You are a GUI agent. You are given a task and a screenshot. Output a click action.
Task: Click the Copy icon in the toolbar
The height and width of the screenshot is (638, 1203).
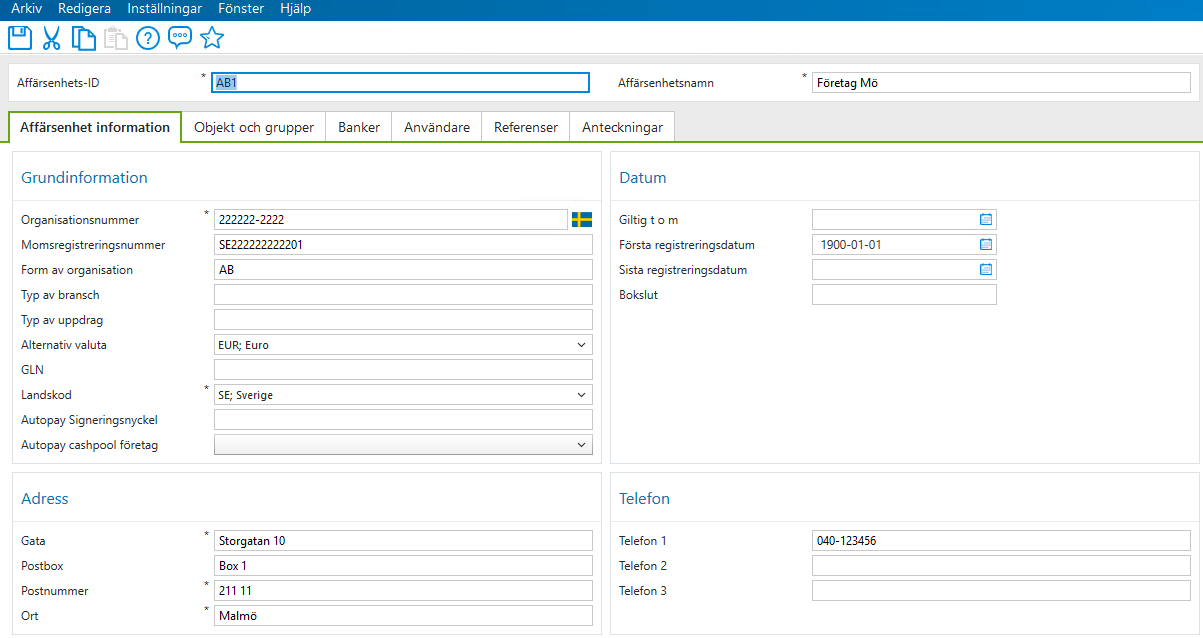tap(84, 38)
